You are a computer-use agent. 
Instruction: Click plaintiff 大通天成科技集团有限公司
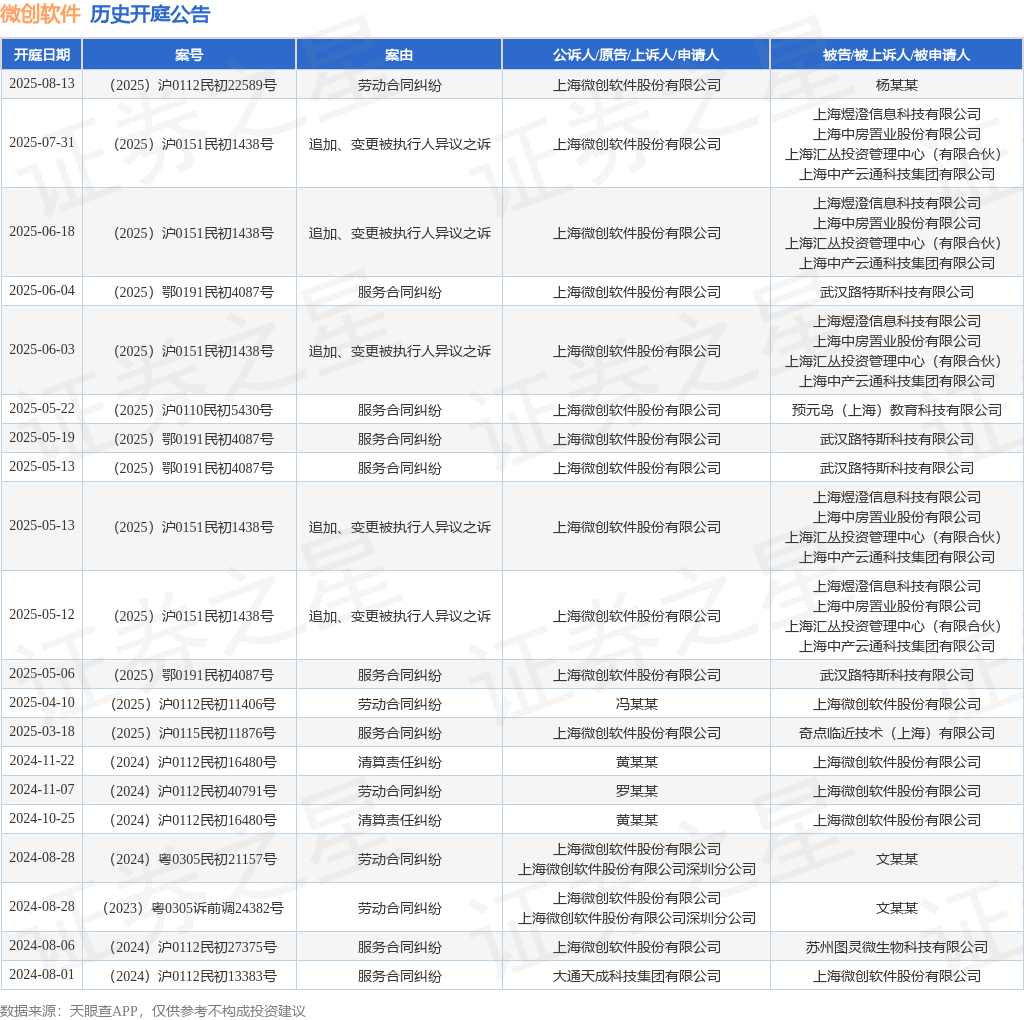point(637,976)
